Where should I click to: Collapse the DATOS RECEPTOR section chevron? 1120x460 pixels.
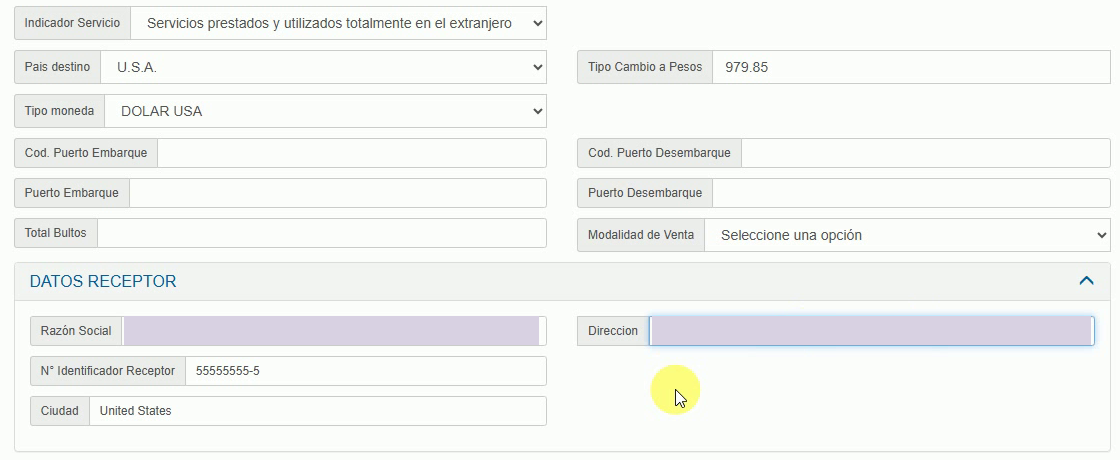[x=1086, y=281]
